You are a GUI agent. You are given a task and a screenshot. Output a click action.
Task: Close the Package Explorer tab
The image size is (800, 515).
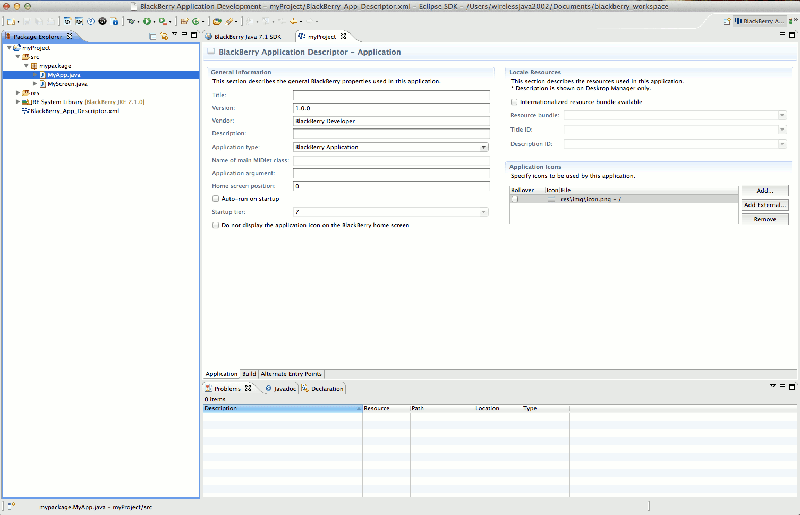click(x=70, y=36)
